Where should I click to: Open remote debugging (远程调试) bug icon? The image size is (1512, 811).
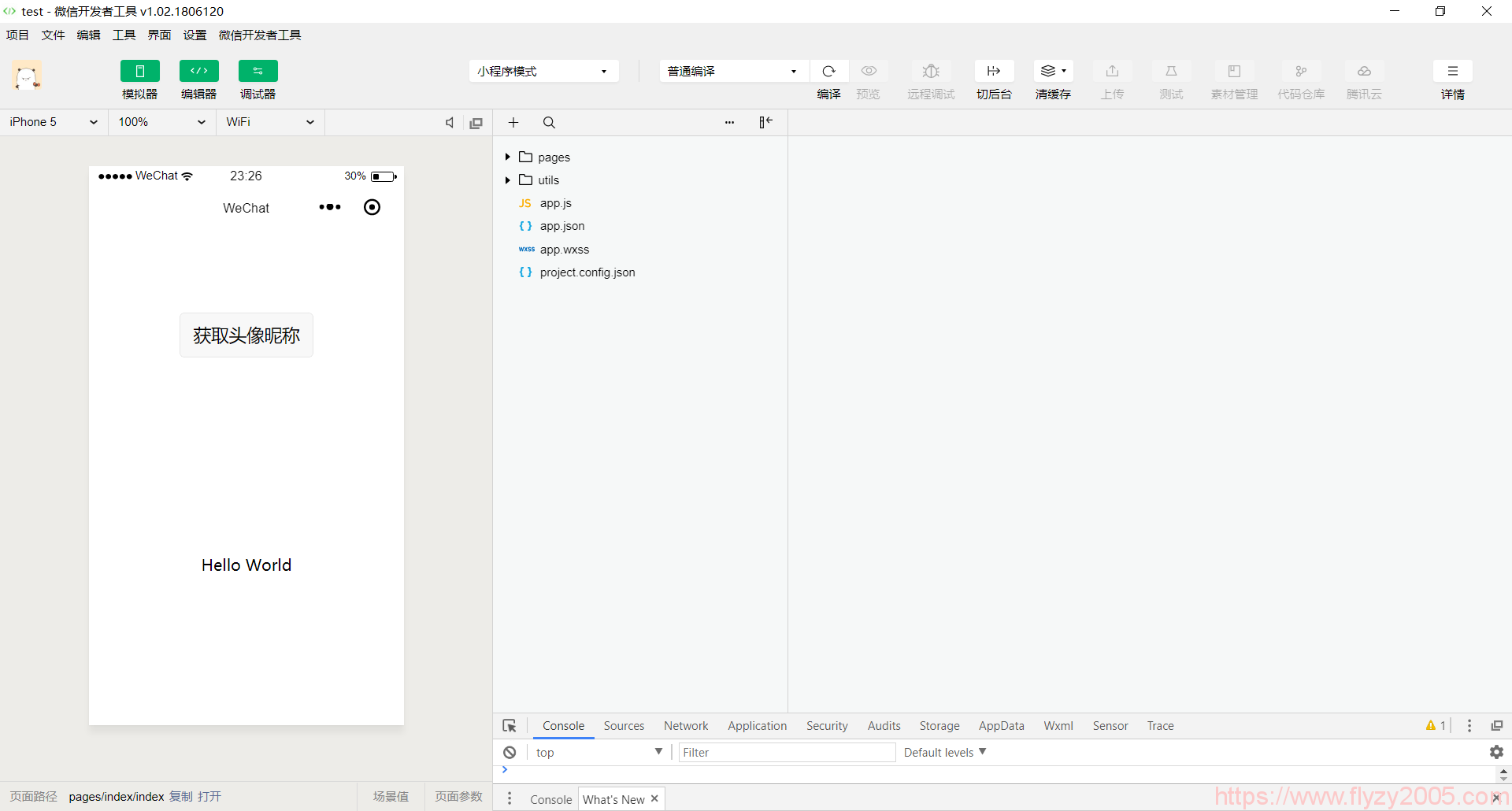click(x=931, y=71)
